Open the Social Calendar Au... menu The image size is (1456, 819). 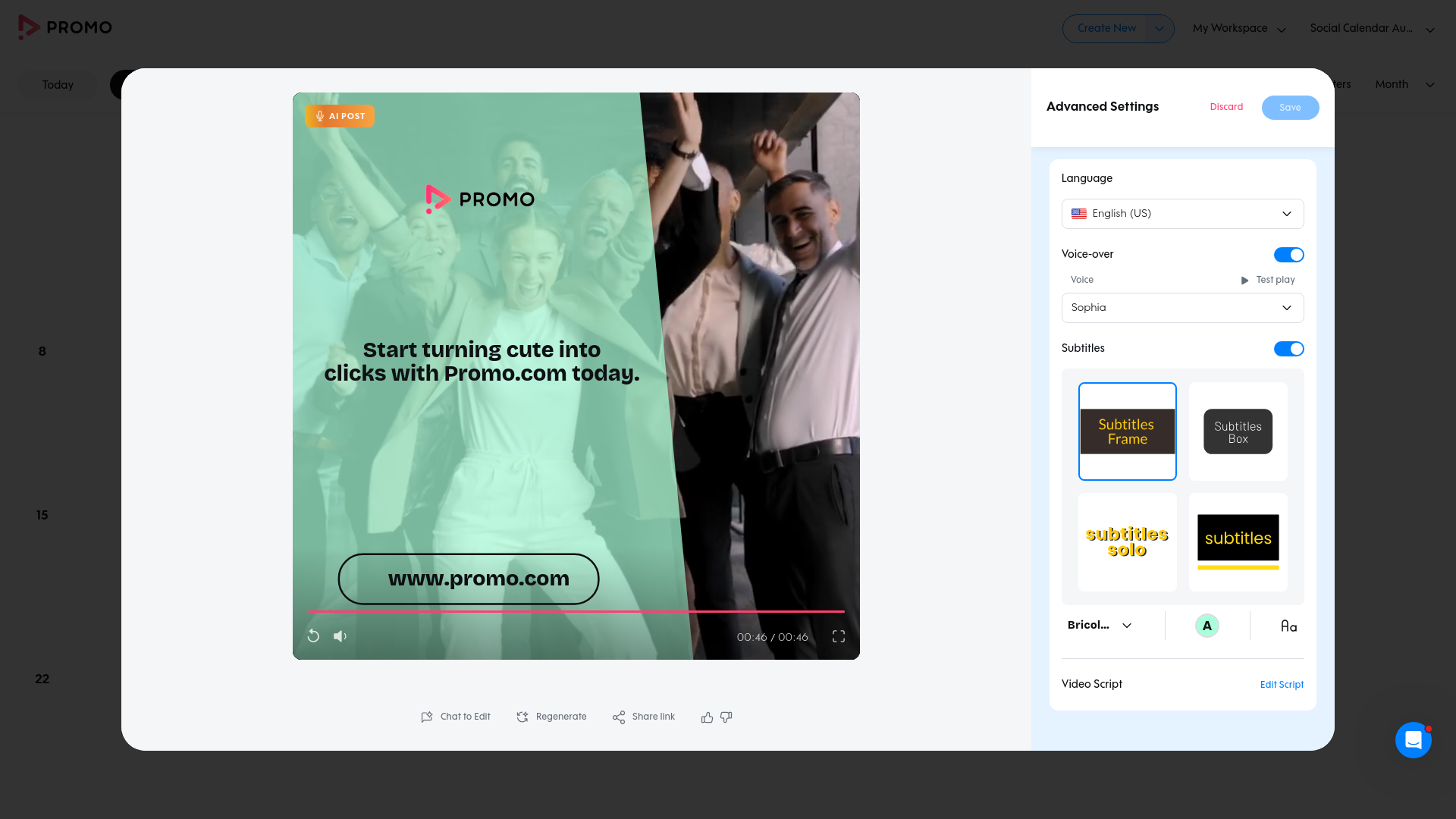pyautogui.click(x=1372, y=29)
